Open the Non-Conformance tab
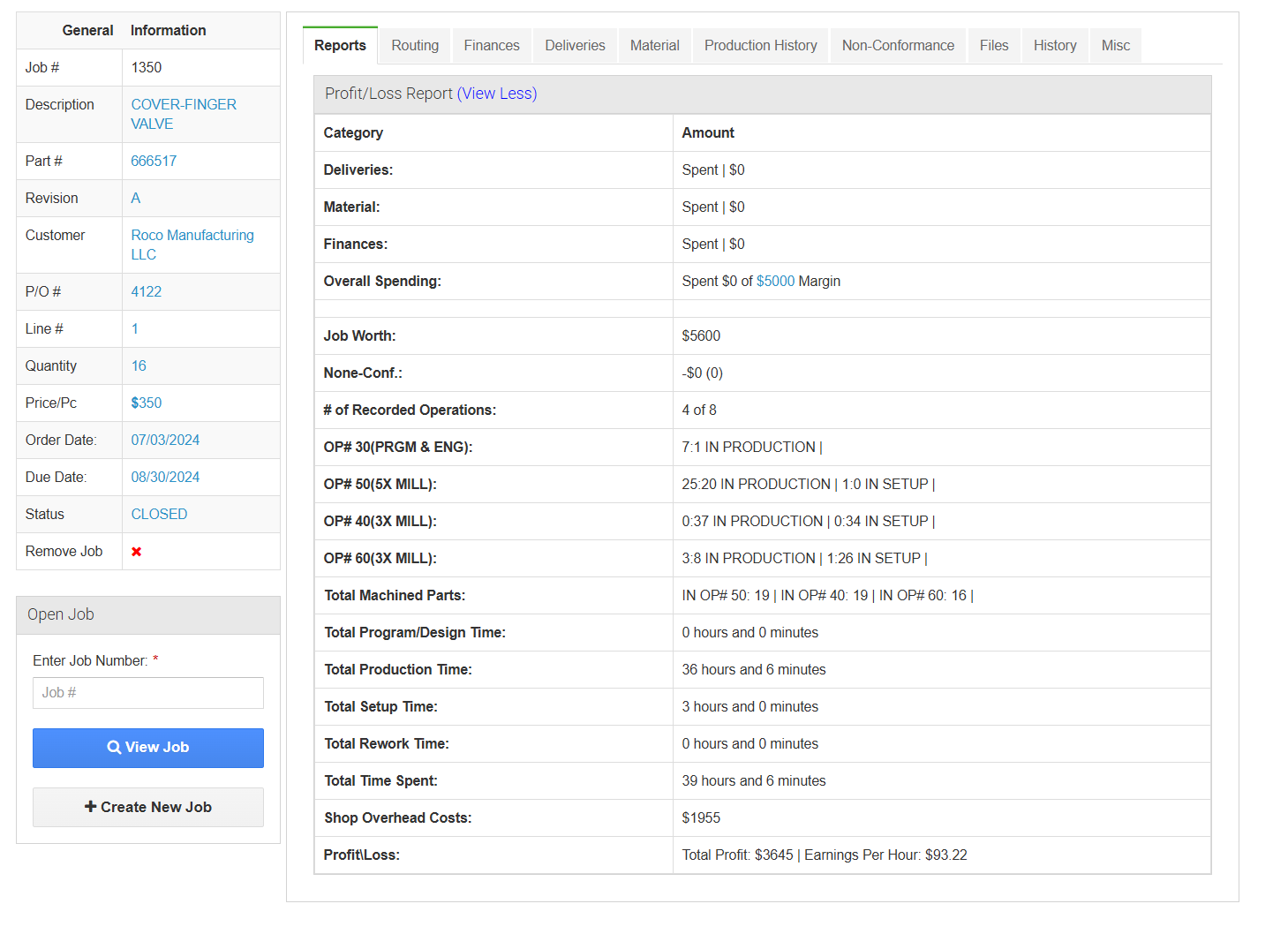The width and height of the screenshot is (1288, 949). tap(898, 45)
